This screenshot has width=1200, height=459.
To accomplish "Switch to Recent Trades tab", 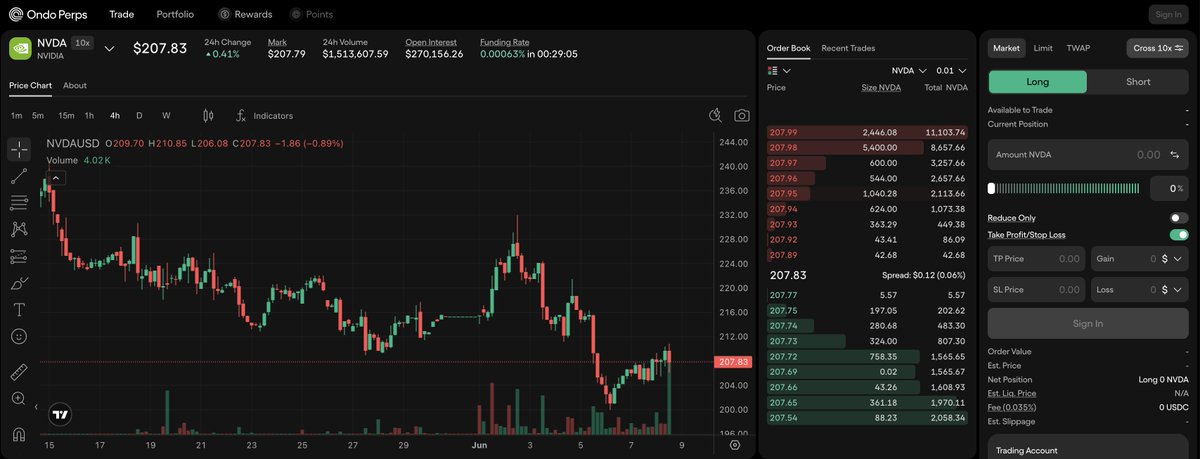I will [848, 48].
